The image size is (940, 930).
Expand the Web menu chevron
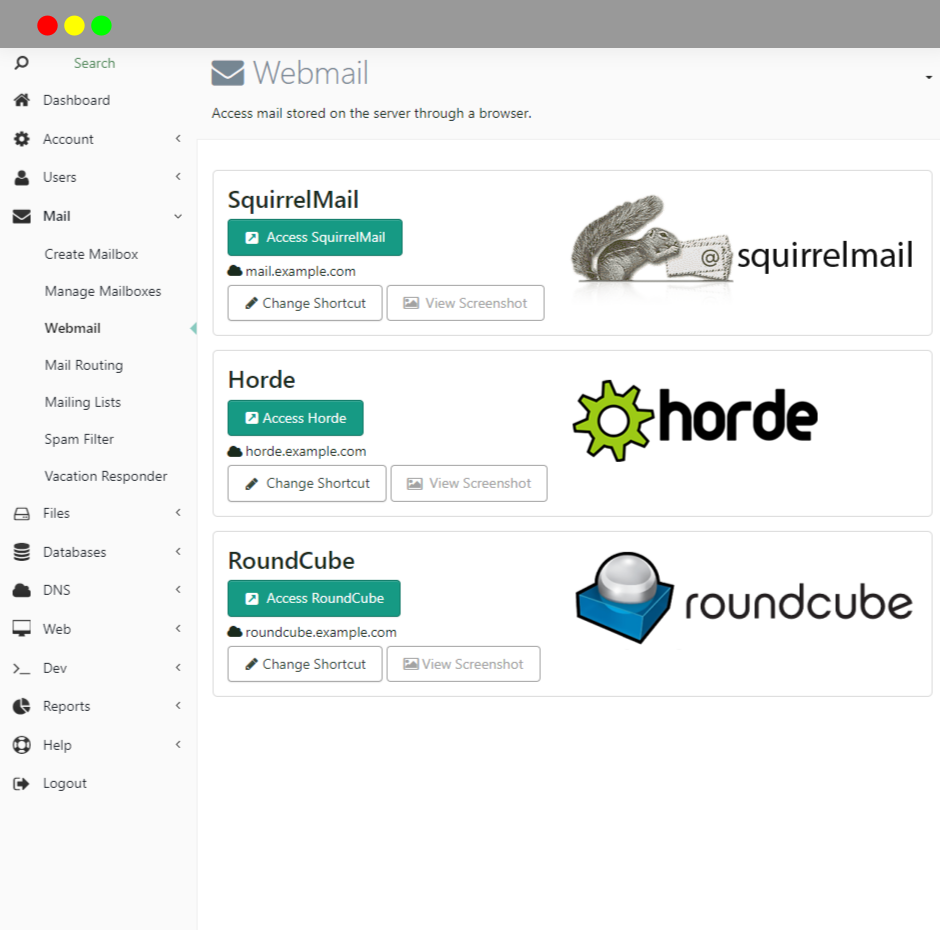pyautogui.click(x=178, y=628)
